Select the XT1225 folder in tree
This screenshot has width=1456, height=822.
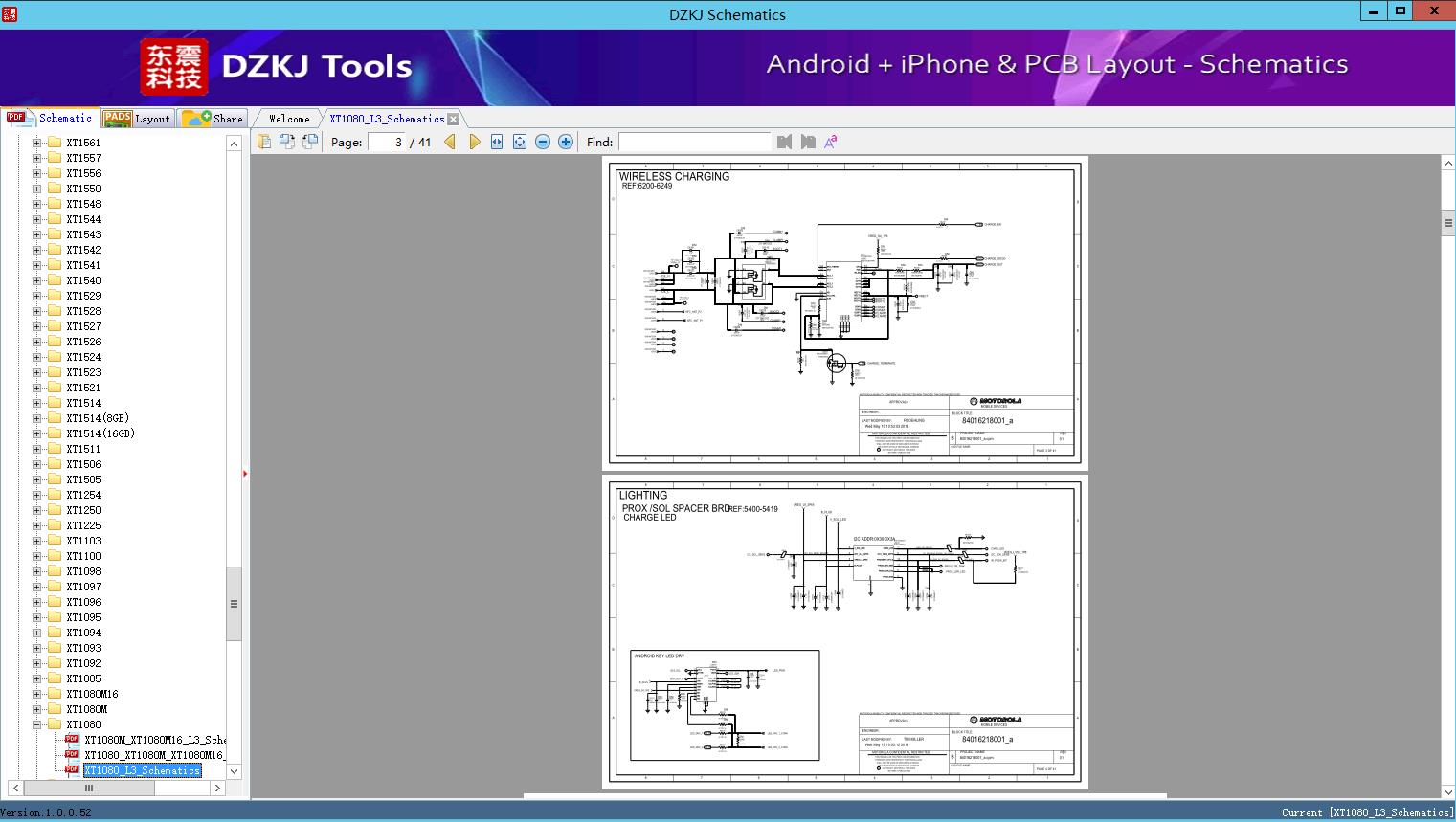click(83, 525)
